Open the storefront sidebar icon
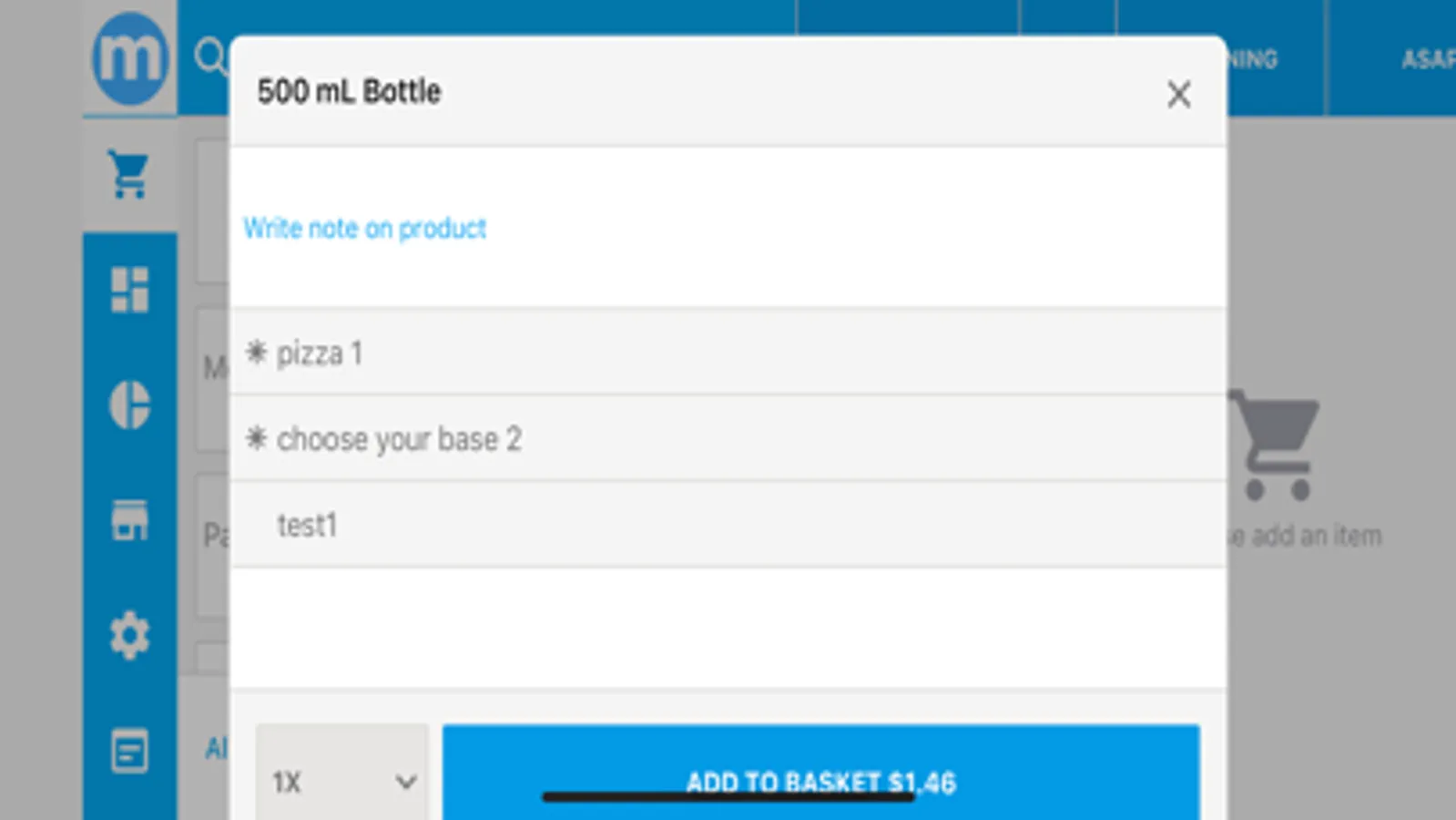Viewport: 1456px width, 820px height. pos(129,520)
